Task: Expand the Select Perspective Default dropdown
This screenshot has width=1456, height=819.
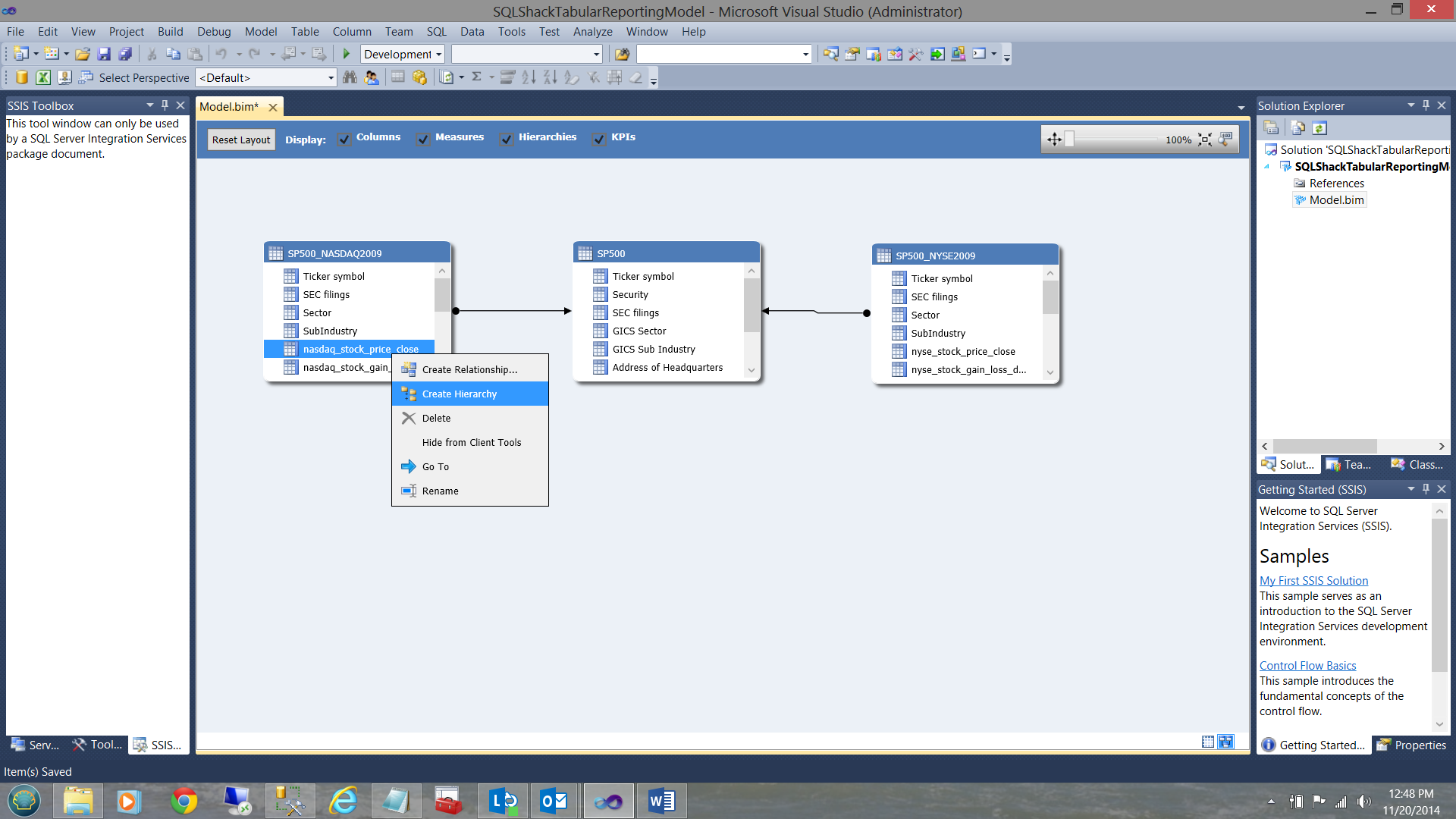Action: point(331,77)
